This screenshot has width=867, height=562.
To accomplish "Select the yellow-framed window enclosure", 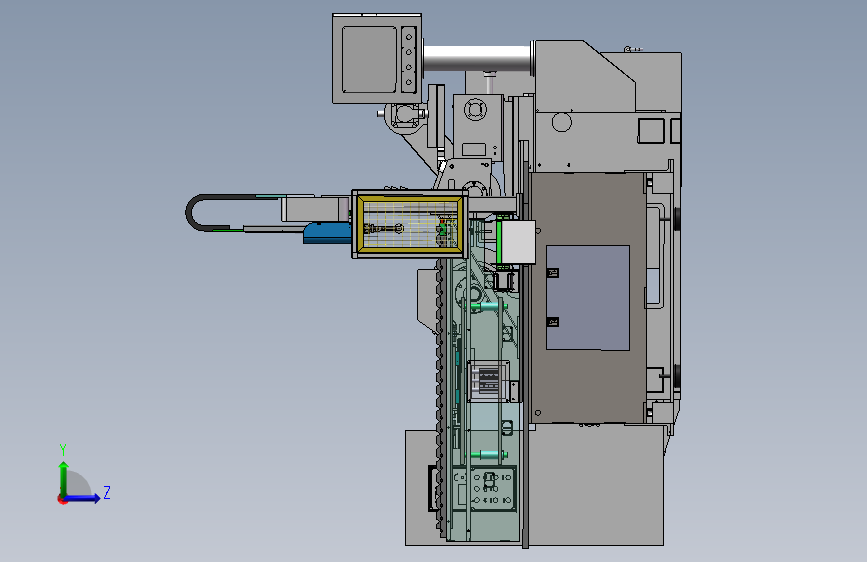I will [410, 224].
